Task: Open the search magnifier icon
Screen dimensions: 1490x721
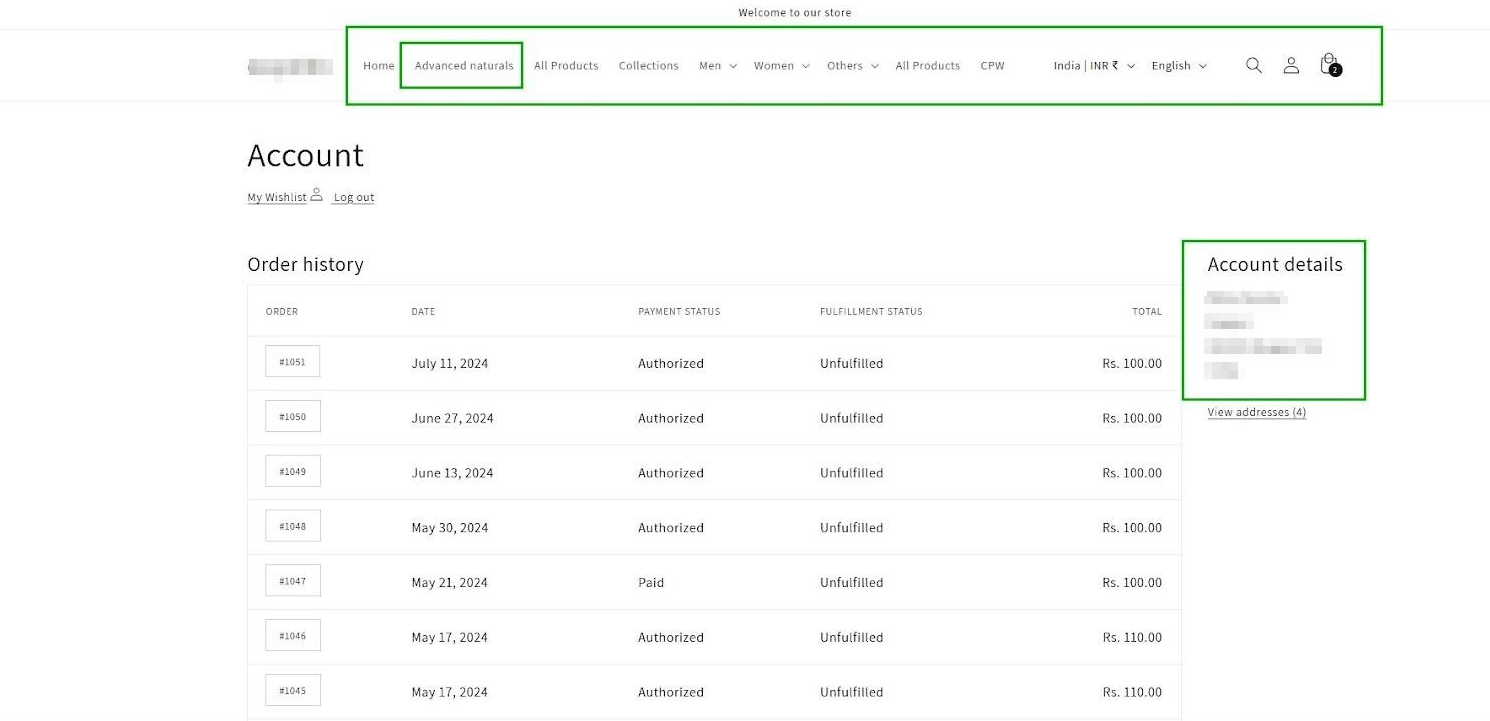Action: (x=1253, y=65)
